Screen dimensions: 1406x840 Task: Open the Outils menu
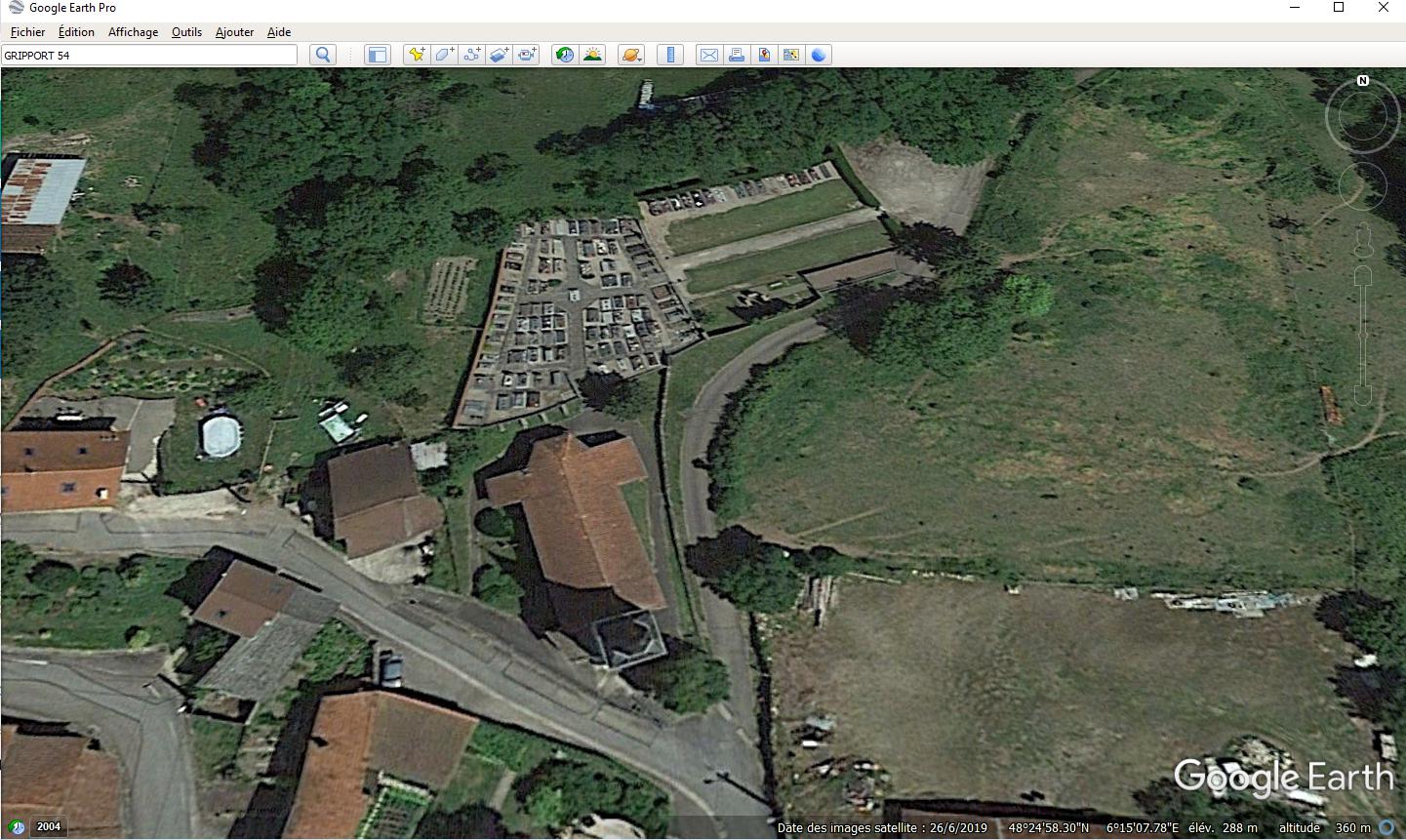point(186,32)
